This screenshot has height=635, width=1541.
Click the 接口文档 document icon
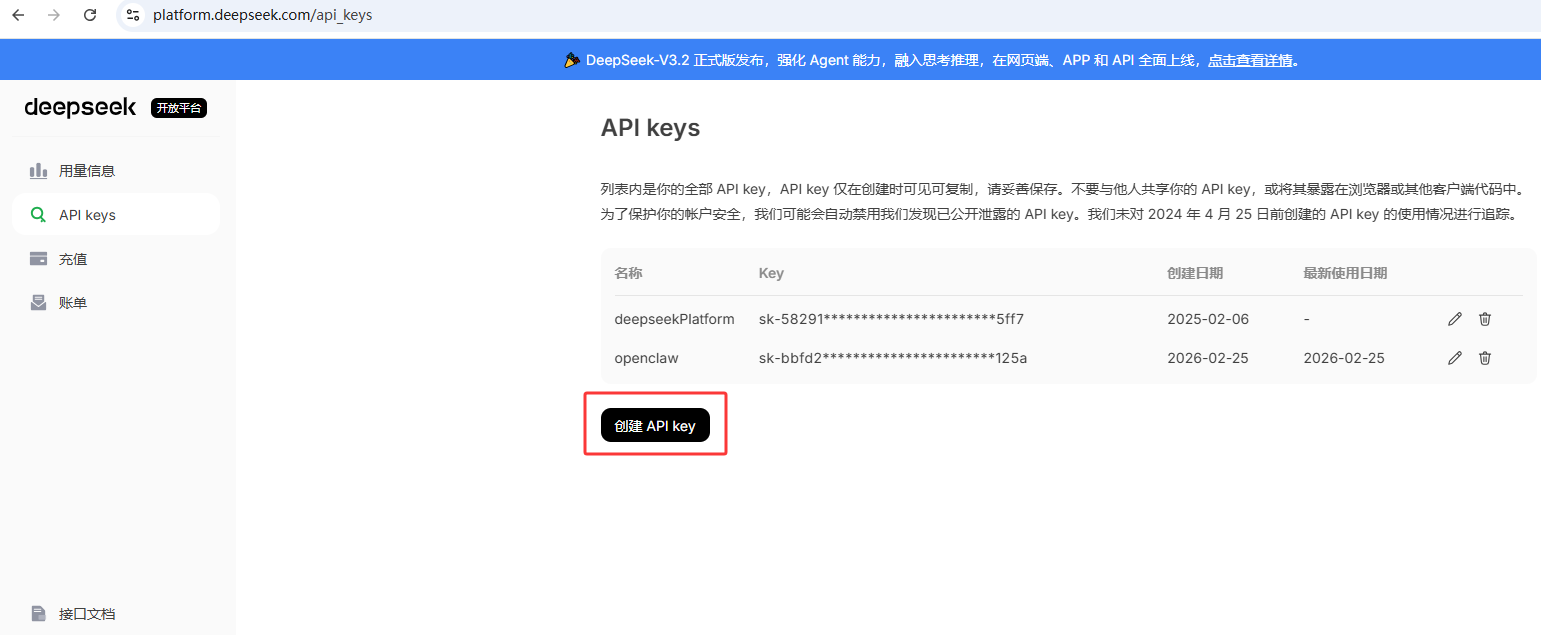coord(39,614)
